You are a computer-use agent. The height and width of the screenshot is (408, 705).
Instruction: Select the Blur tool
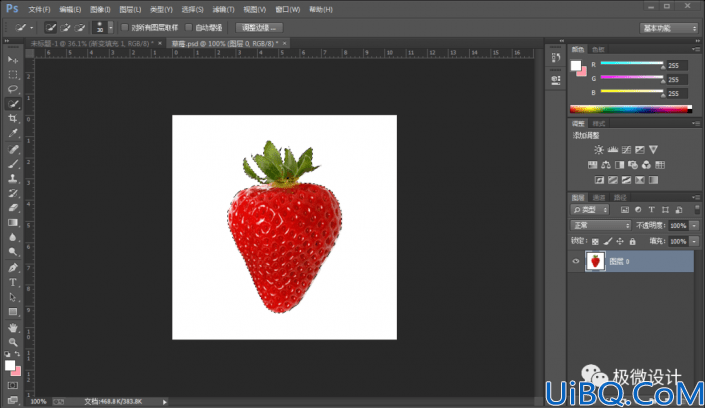coord(13,237)
